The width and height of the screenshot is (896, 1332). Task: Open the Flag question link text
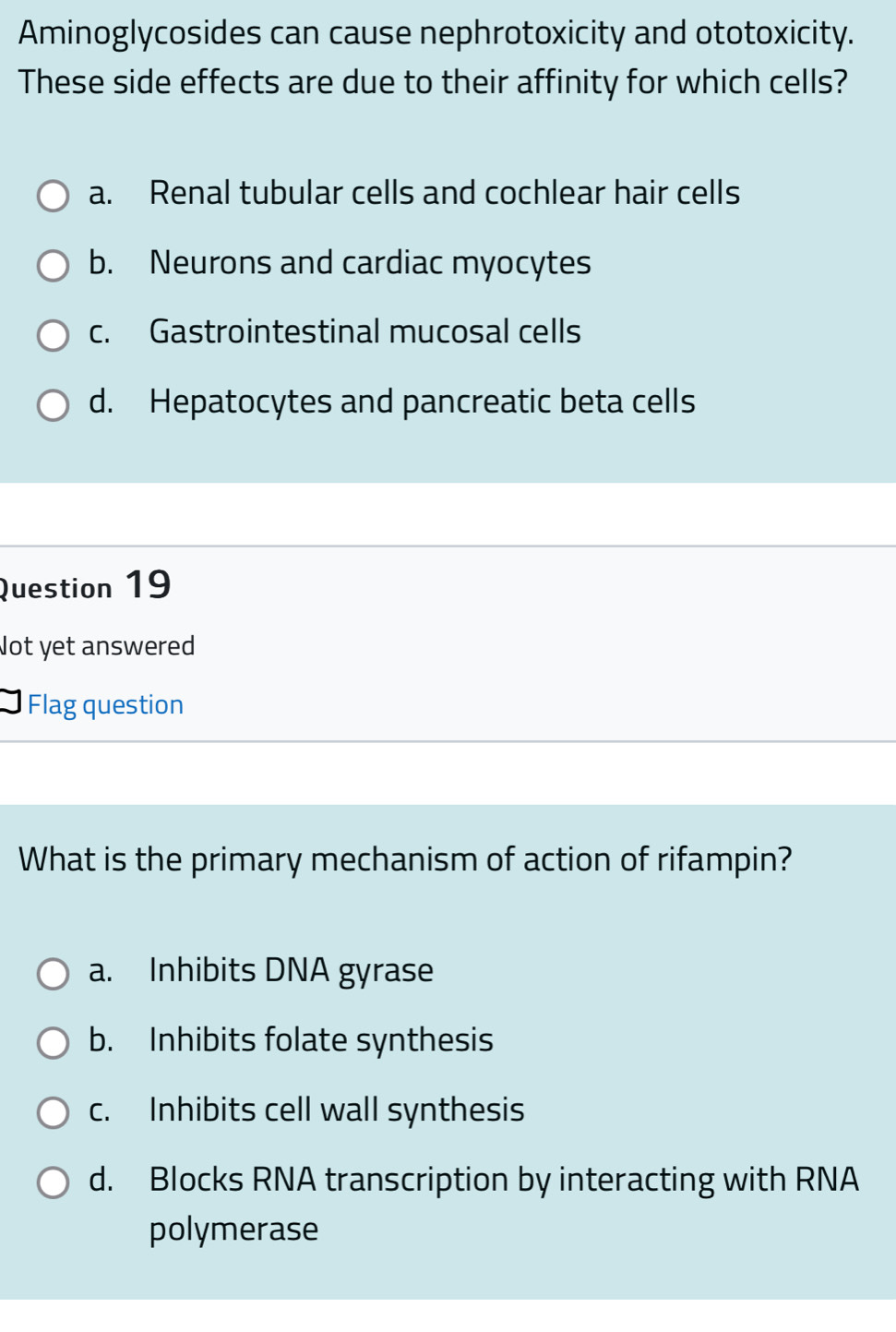[x=105, y=705]
